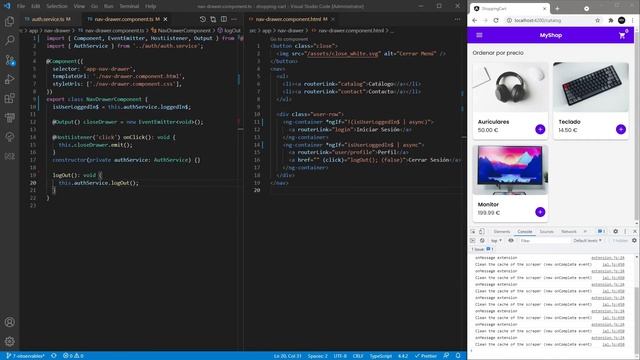
Task: Open a new browser tab
Action: pos(557,9)
